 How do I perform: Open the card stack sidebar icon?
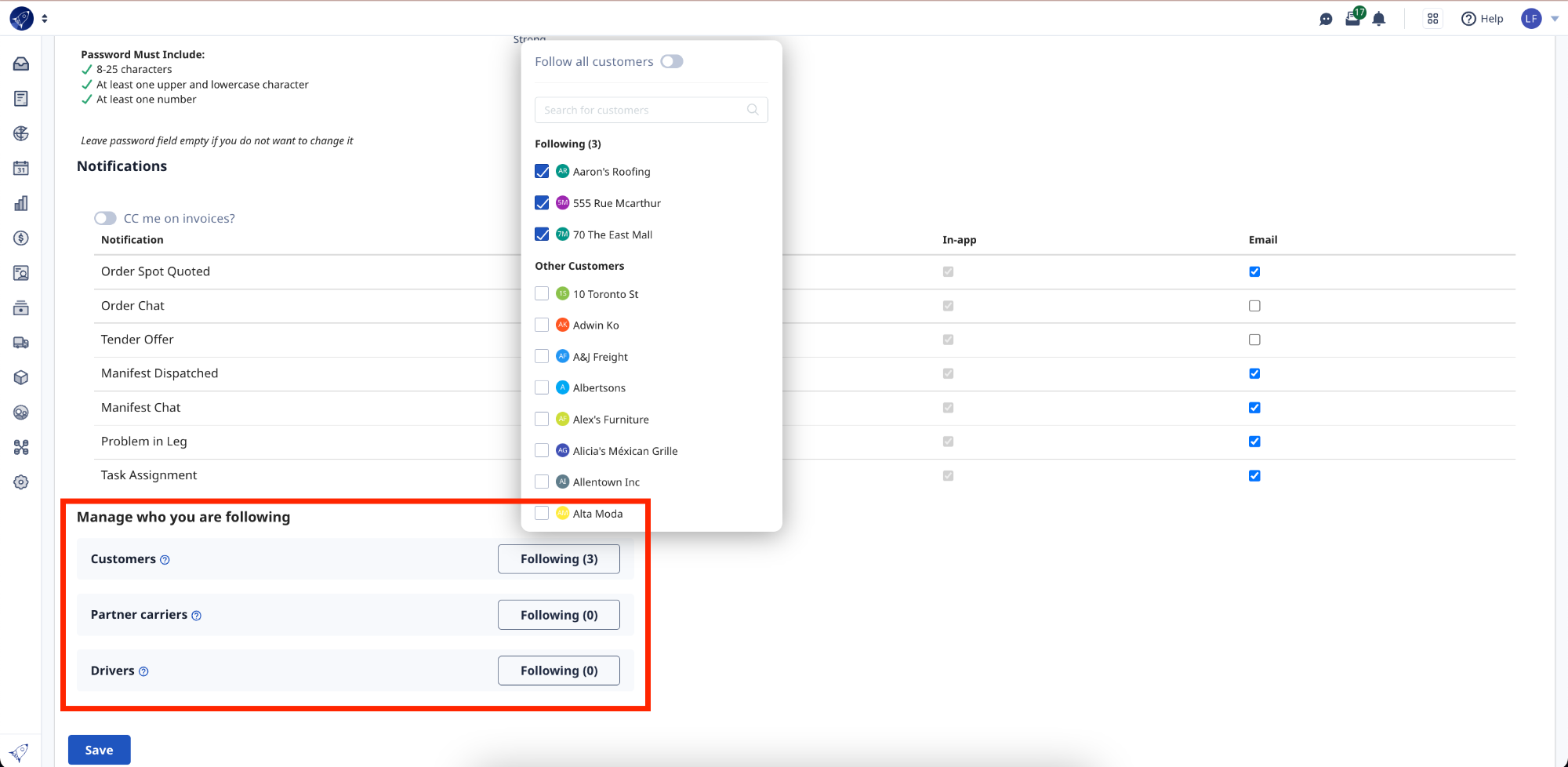tap(21, 307)
